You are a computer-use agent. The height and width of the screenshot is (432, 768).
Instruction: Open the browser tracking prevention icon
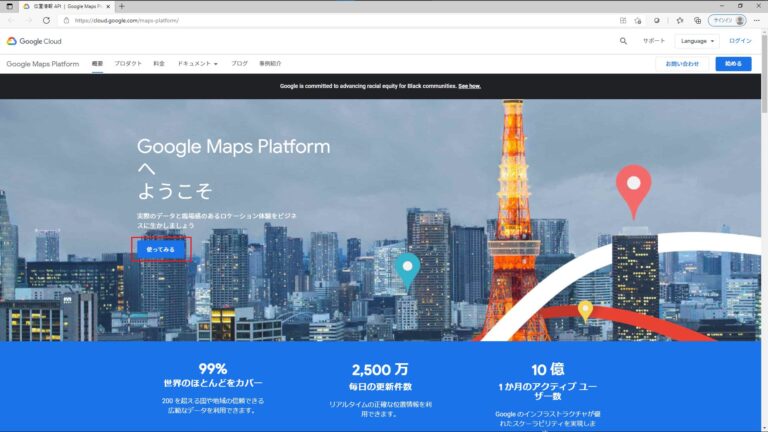(x=656, y=21)
